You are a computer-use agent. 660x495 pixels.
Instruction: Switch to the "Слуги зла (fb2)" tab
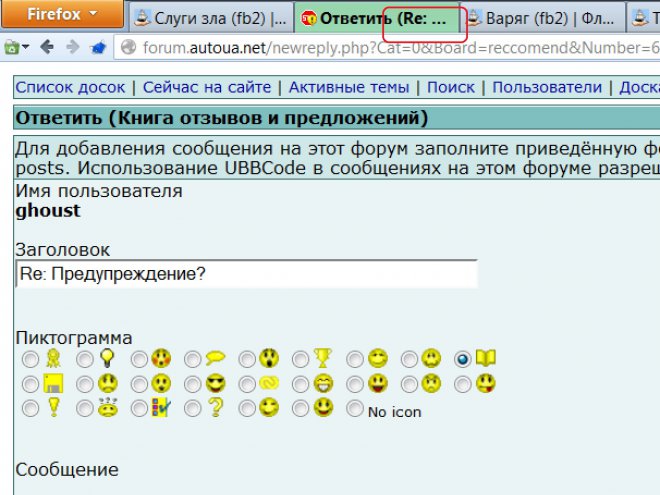(x=210, y=17)
